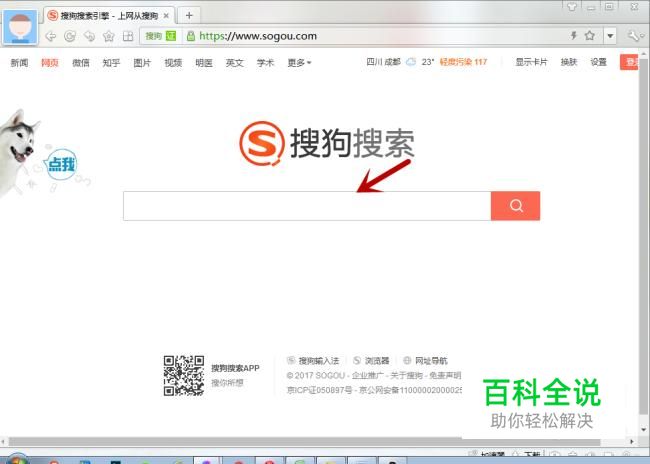Click the lightning speed-mode icon
This screenshot has height=464, width=650.
(x=574, y=36)
